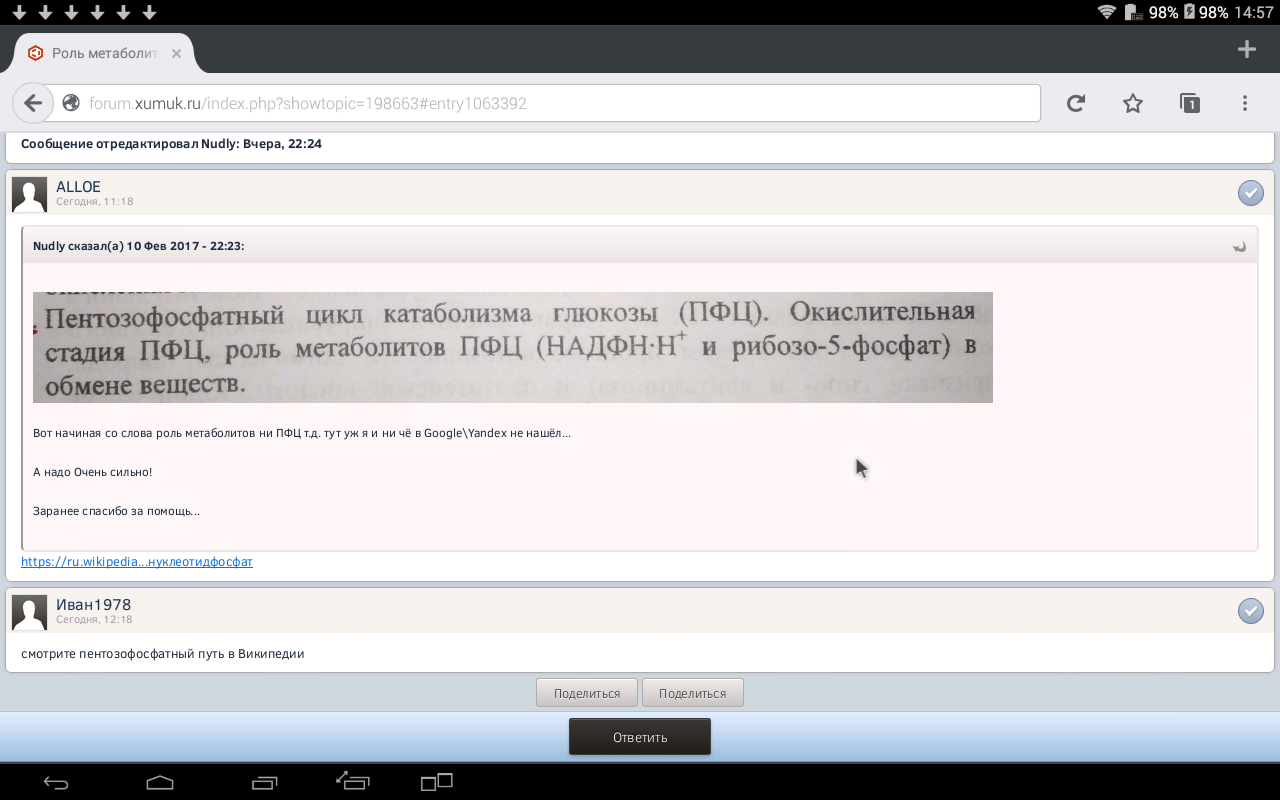Go back using the browser back arrow

coord(33,103)
